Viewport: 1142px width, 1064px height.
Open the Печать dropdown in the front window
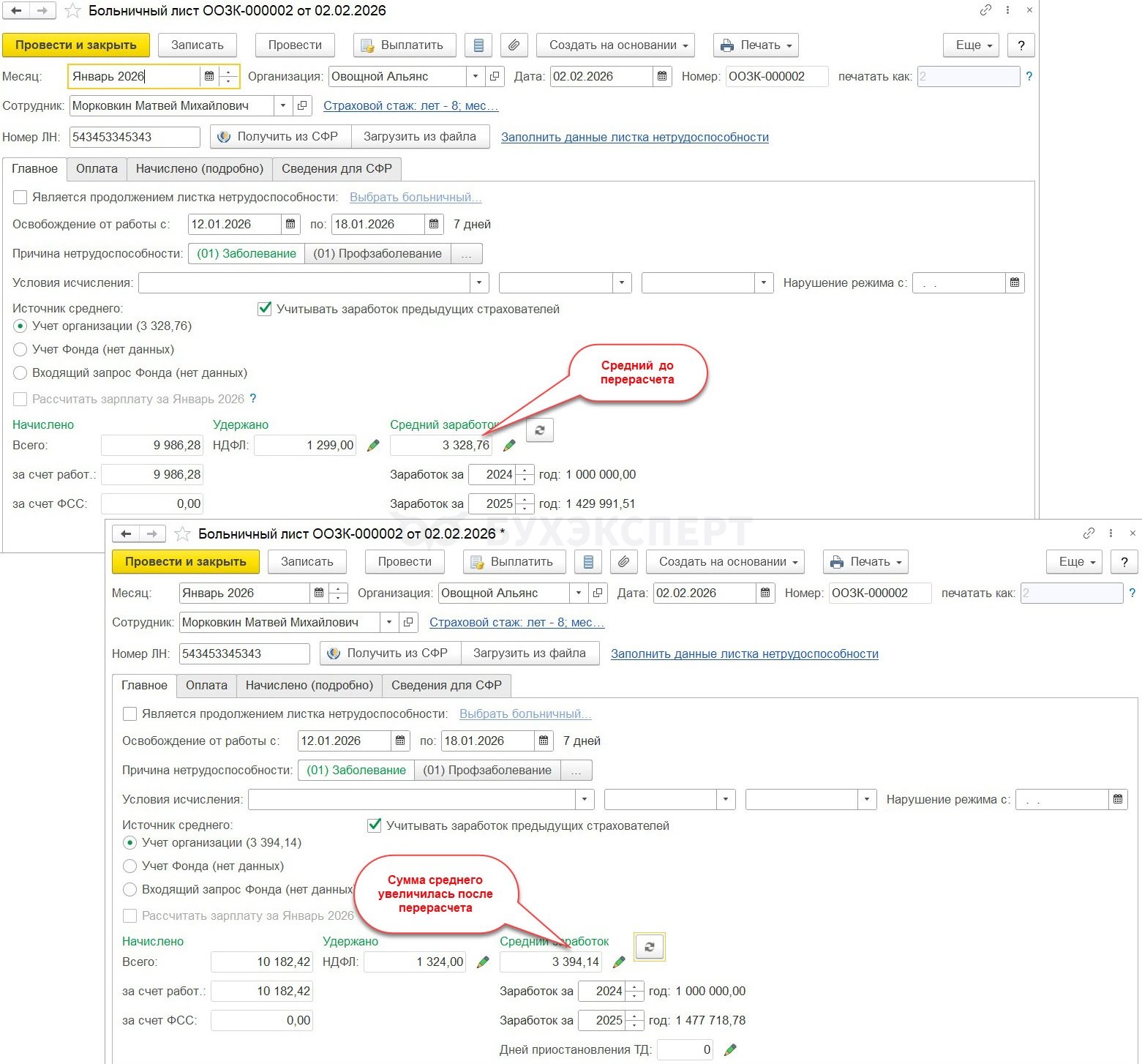pyautogui.click(x=866, y=562)
